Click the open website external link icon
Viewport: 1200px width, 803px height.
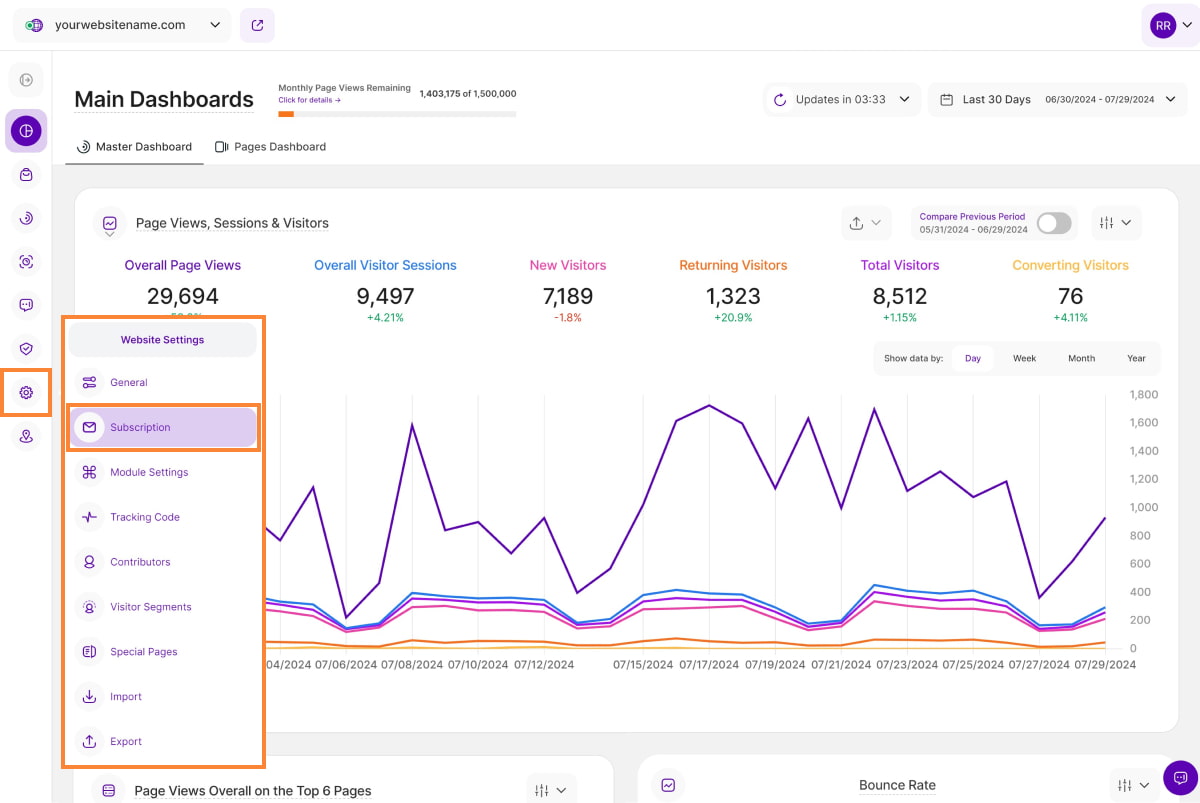[257, 26]
